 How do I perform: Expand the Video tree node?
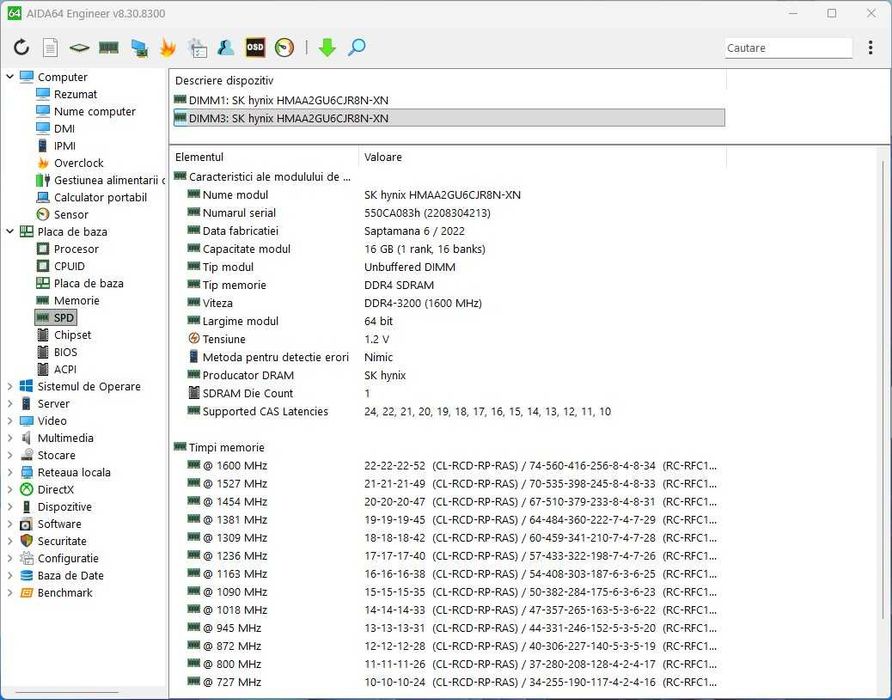click(x=10, y=421)
